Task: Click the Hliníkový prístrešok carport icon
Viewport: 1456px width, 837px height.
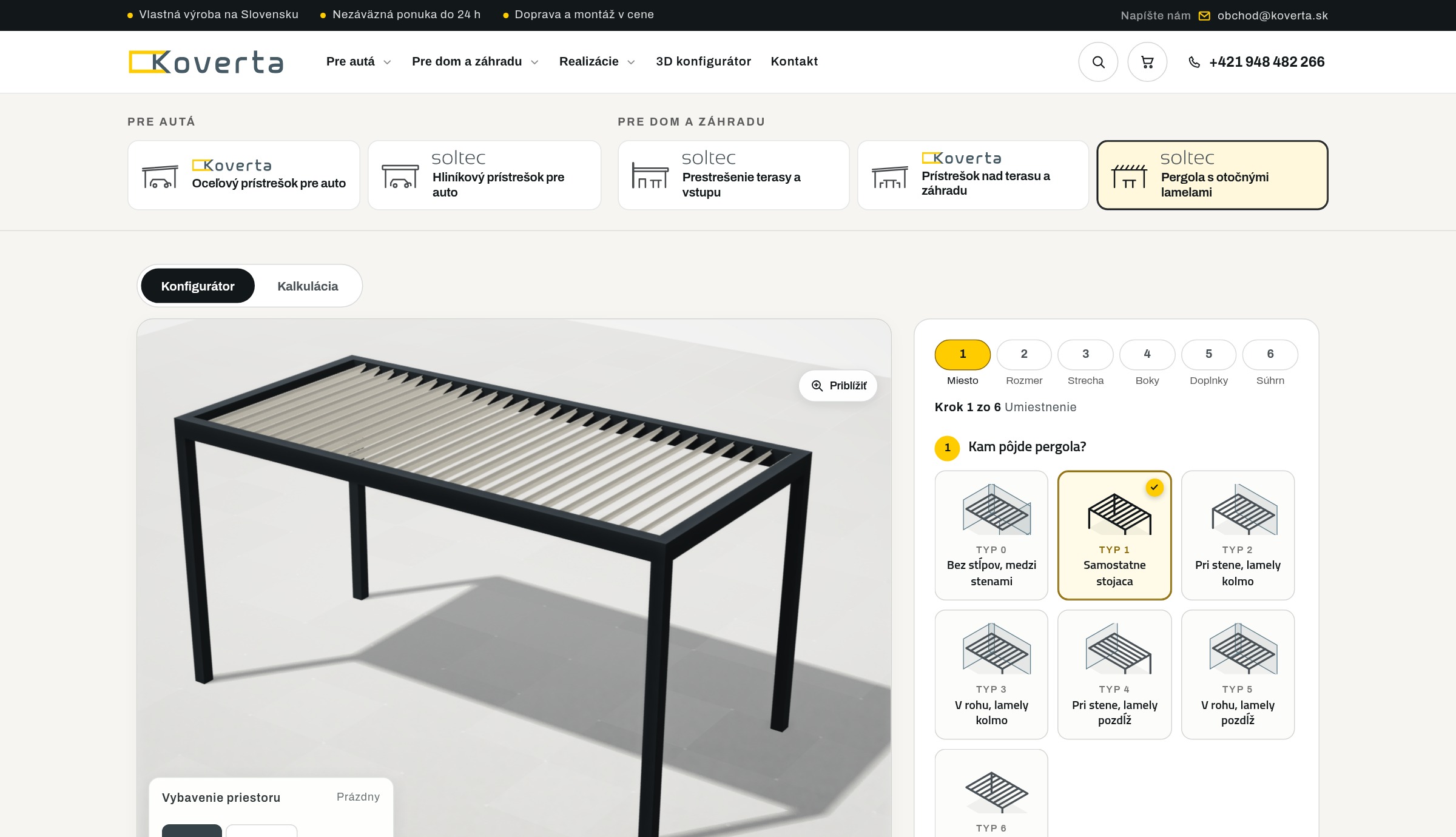Action: click(400, 176)
